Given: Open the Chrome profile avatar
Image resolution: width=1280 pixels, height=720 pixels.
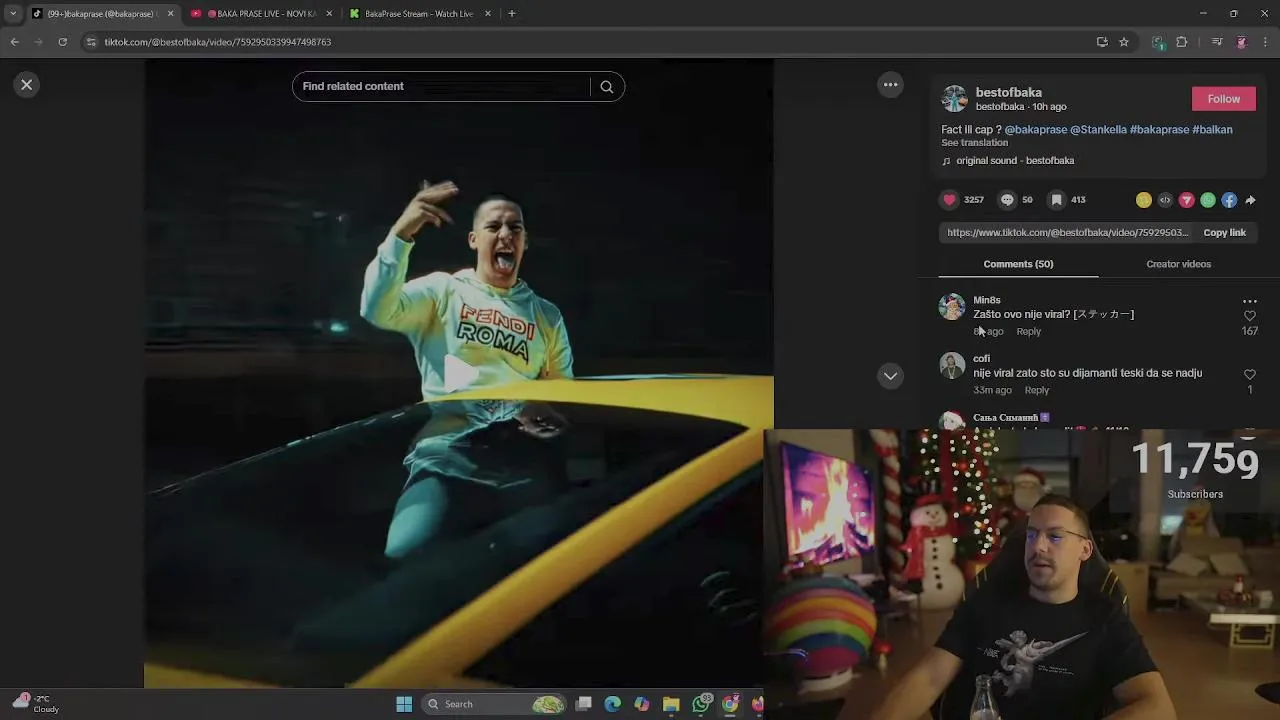Looking at the screenshot, I should (x=1241, y=42).
